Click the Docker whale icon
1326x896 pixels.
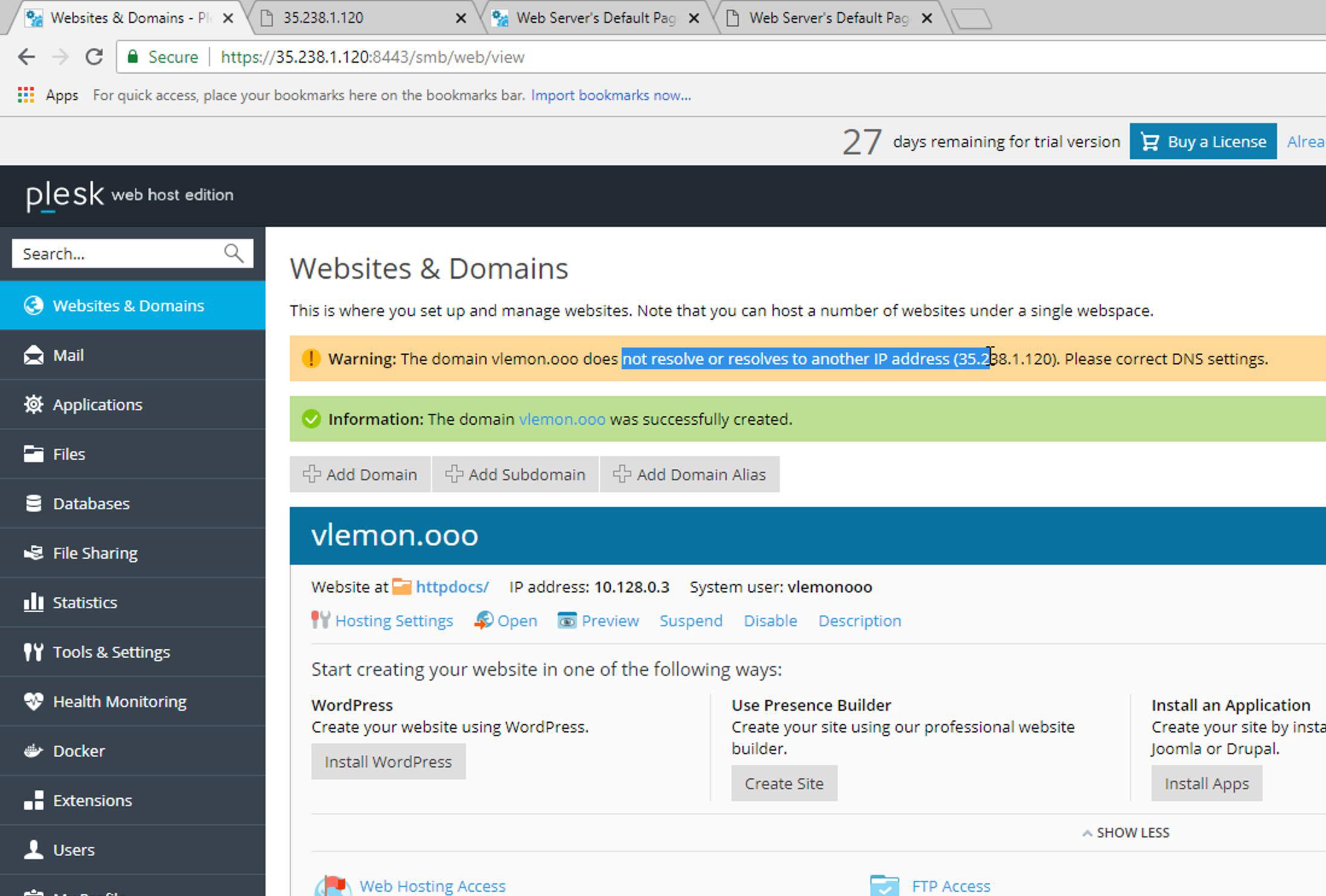[34, 751]
